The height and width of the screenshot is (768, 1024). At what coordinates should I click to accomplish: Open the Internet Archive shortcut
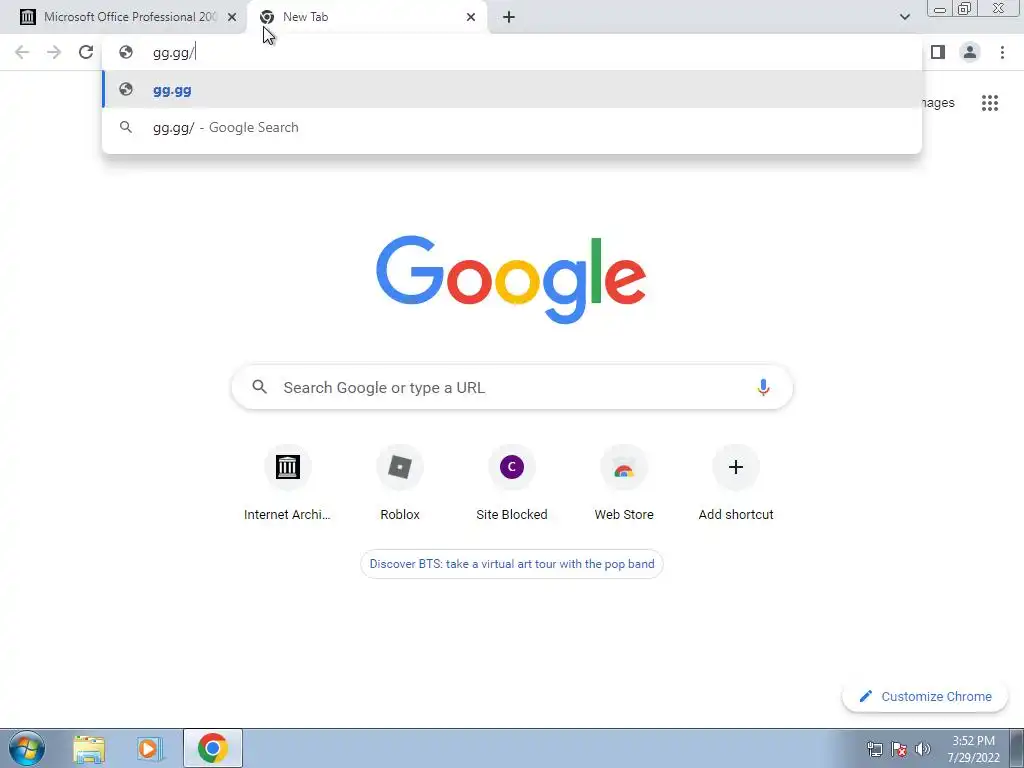pyautogui.click(x=287, y=483)
